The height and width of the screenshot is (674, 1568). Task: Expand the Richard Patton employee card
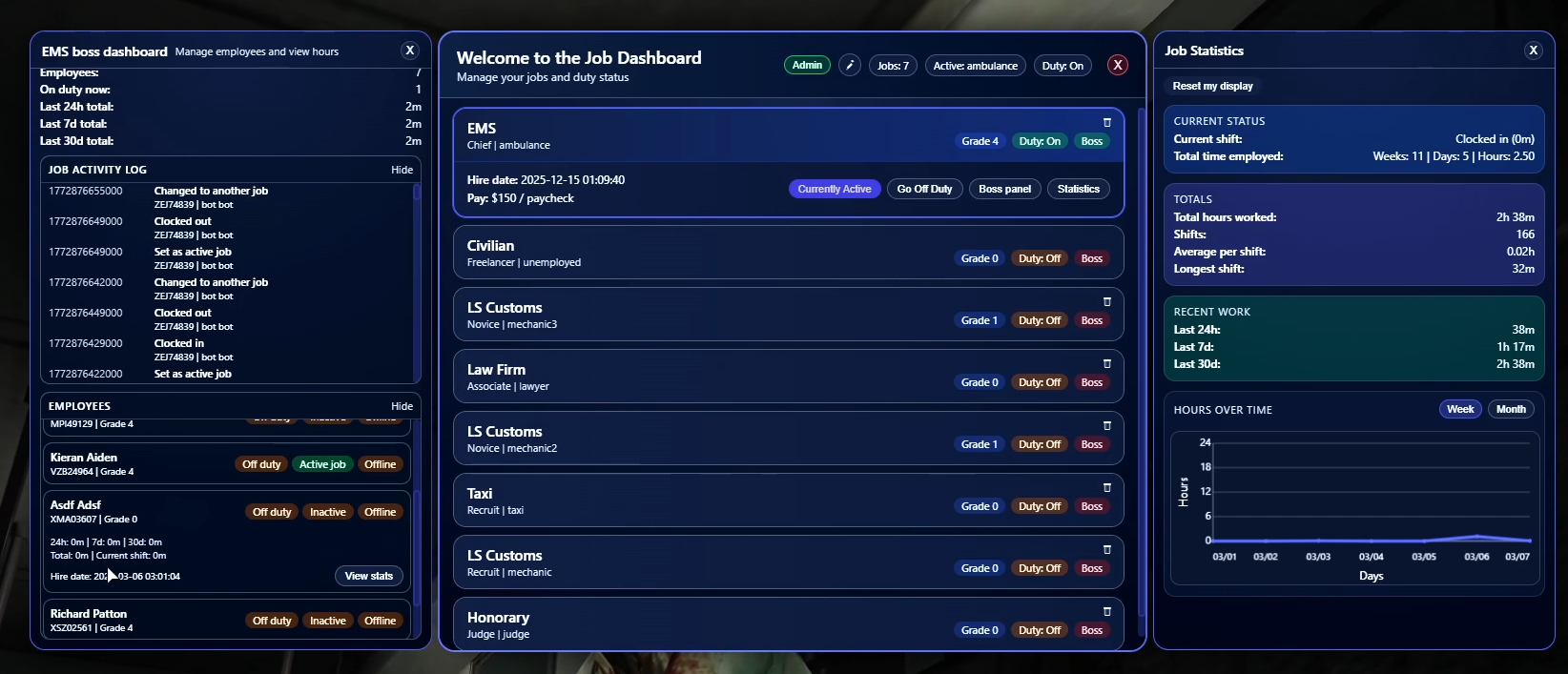226,620
